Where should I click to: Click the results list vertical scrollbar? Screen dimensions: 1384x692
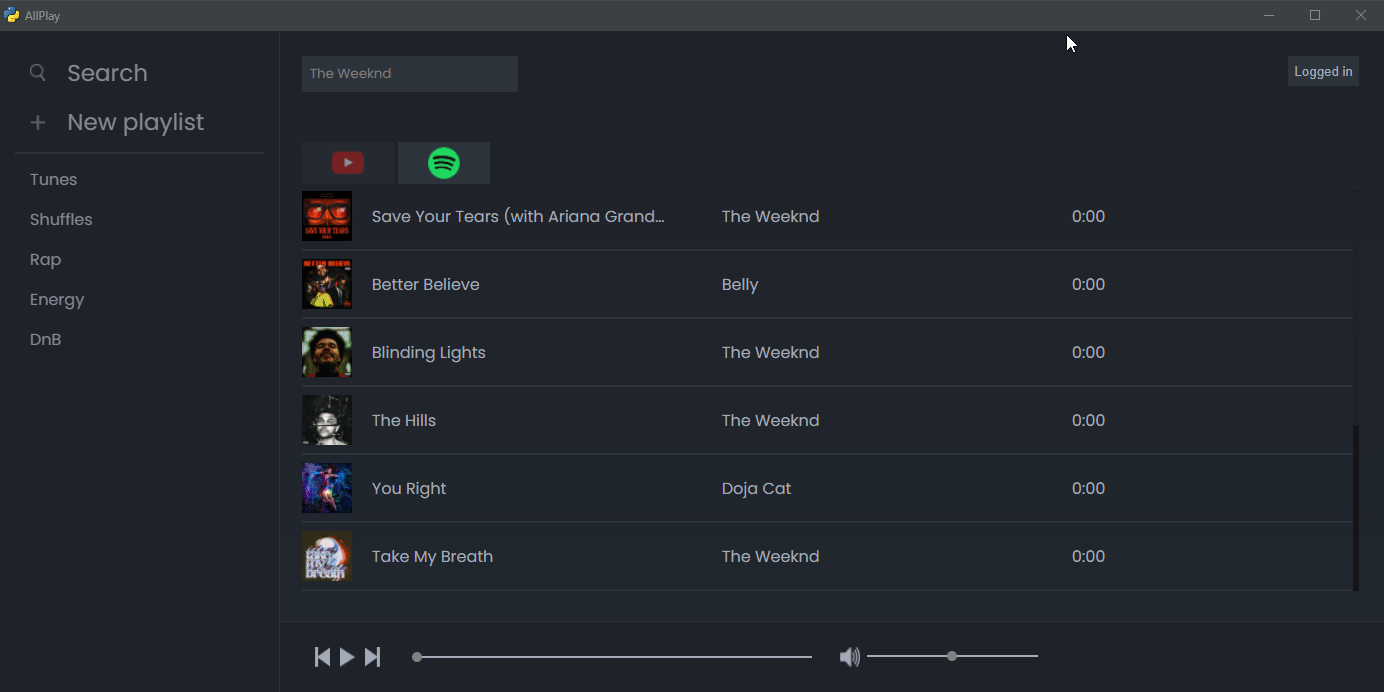[1356, 508]
